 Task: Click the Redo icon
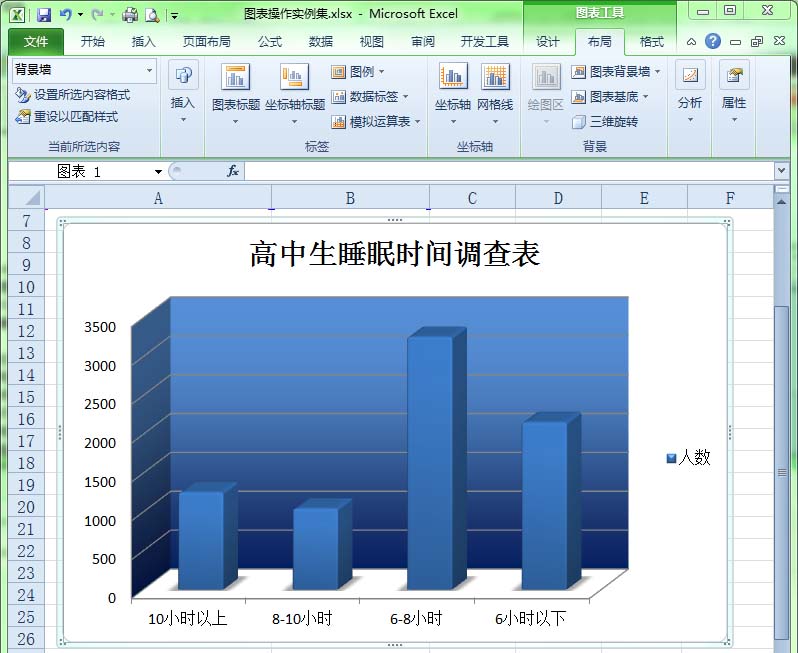[97, 15]
